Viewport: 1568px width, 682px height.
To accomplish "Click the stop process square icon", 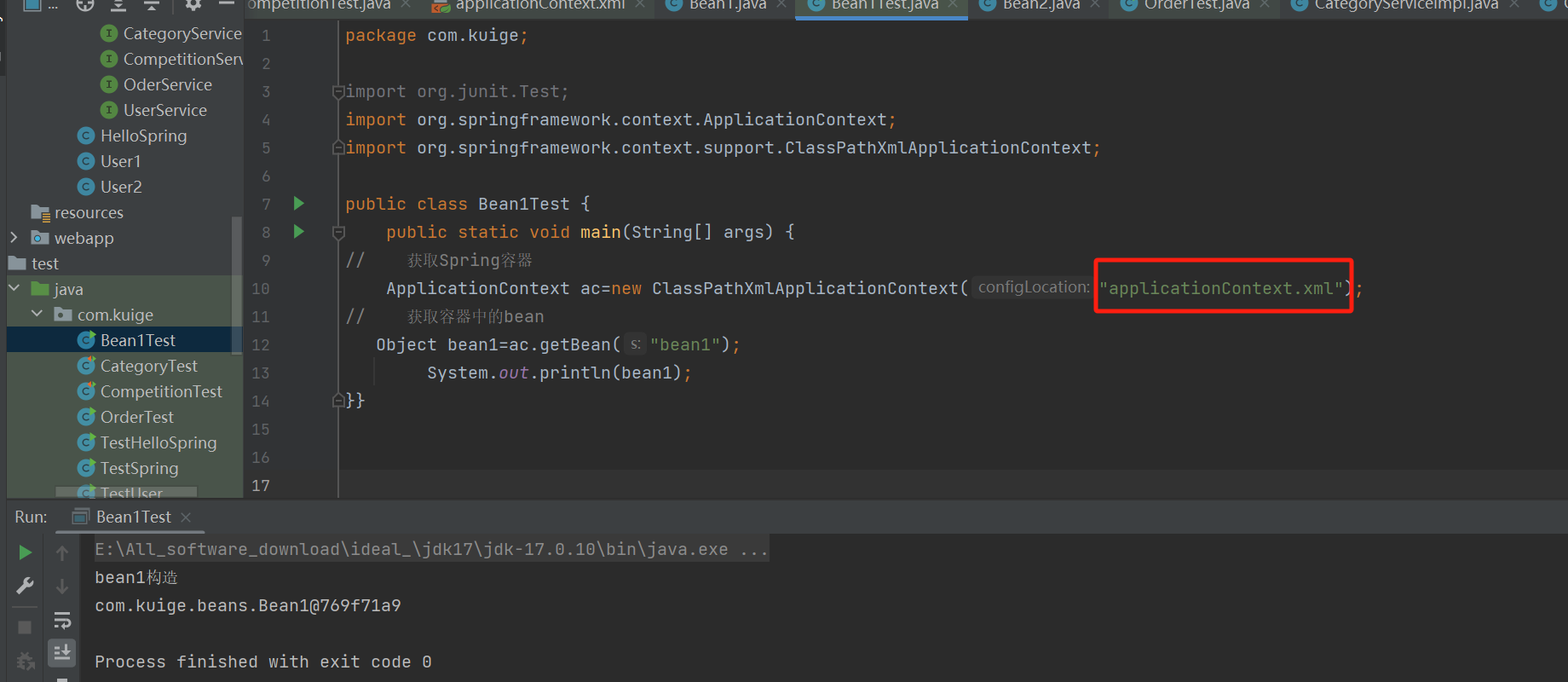I will pyautogui.click(x=25, y=627).
